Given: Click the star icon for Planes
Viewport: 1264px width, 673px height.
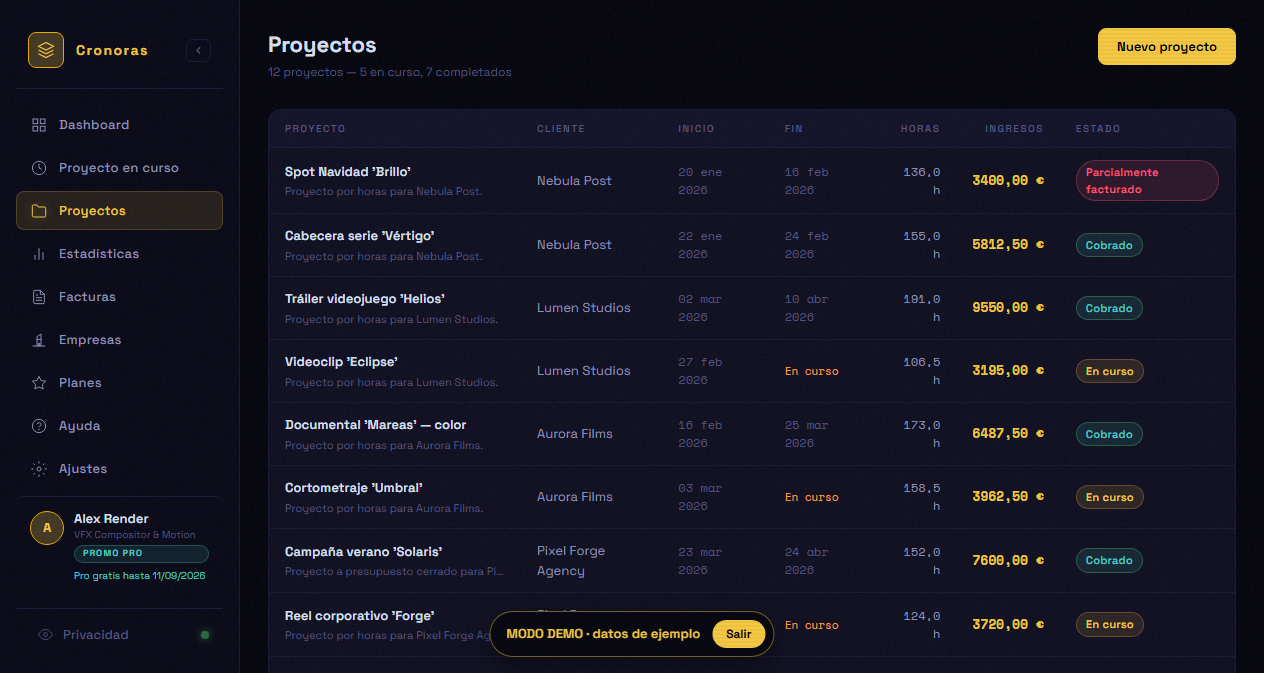Looking at the screenshot, I should pyautogui.click(x=39, y=383).
